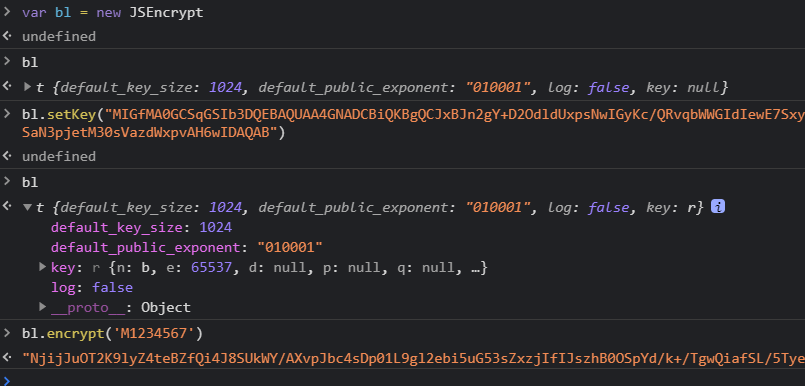Click the input chevron beside bl.encrypt line

tap(7, 333)
